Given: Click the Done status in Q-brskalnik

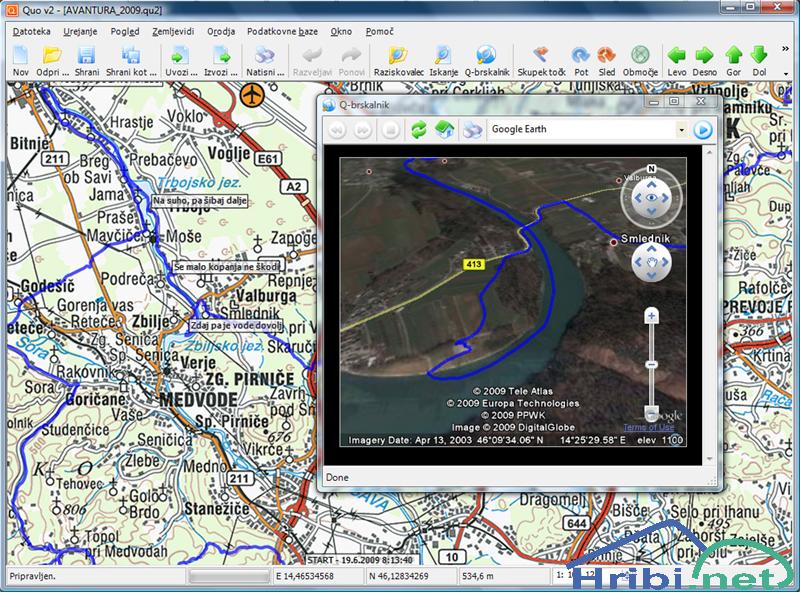Looking at the screenshot, I should coord(337,477).
